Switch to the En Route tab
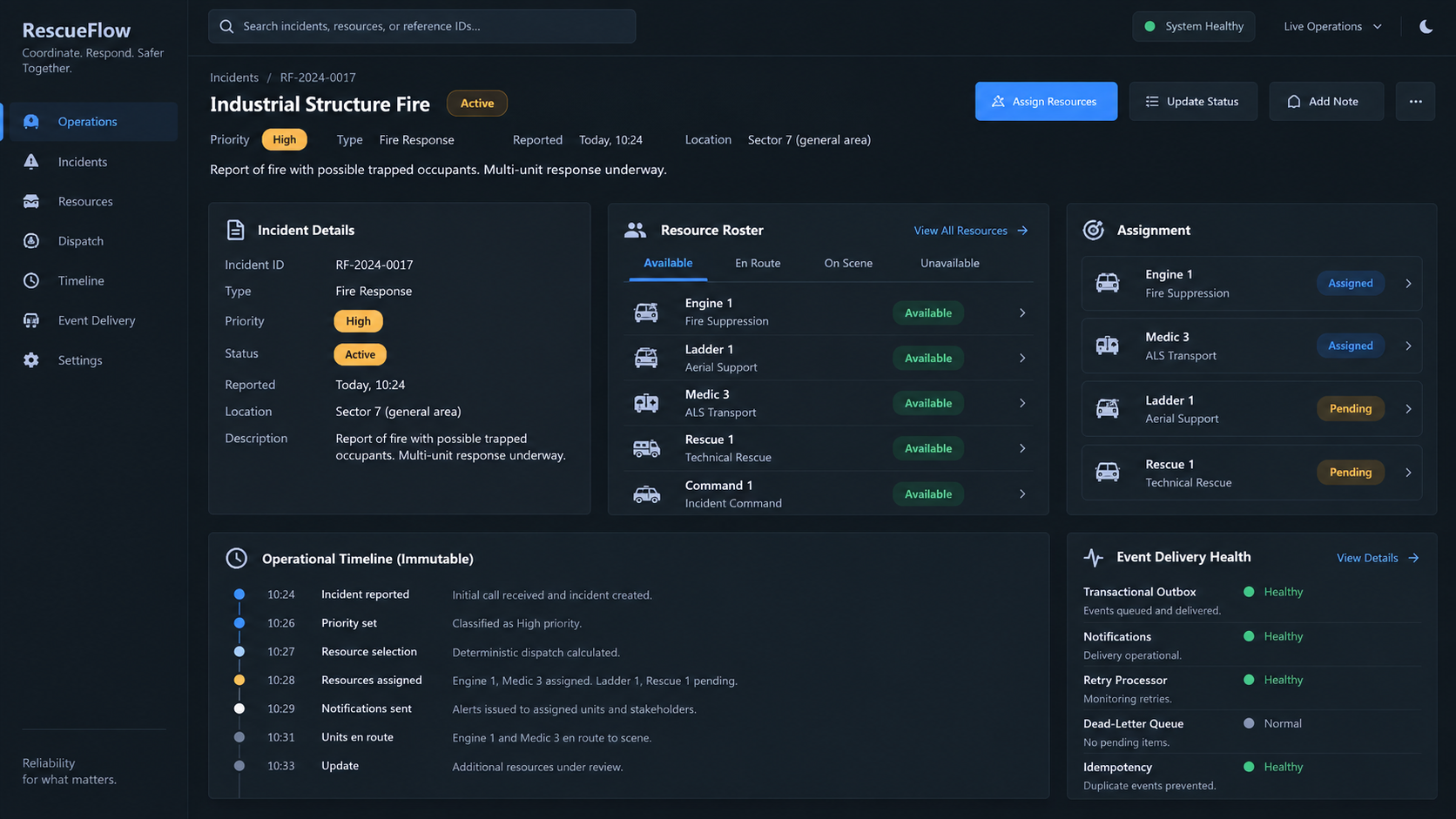This screenshot has width=1456, height=819. coord(758,263)
